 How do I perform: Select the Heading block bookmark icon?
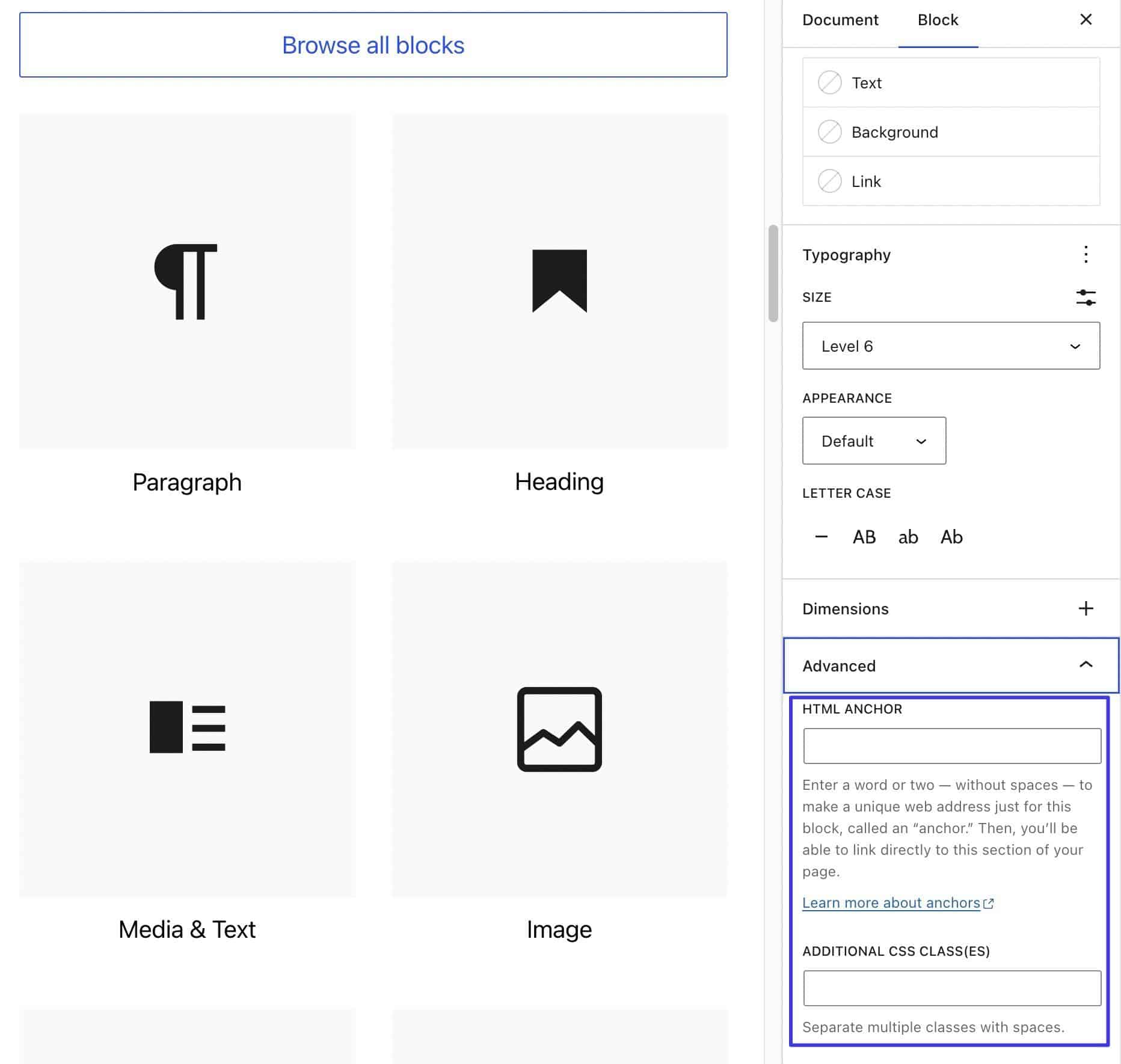(559, 281)
